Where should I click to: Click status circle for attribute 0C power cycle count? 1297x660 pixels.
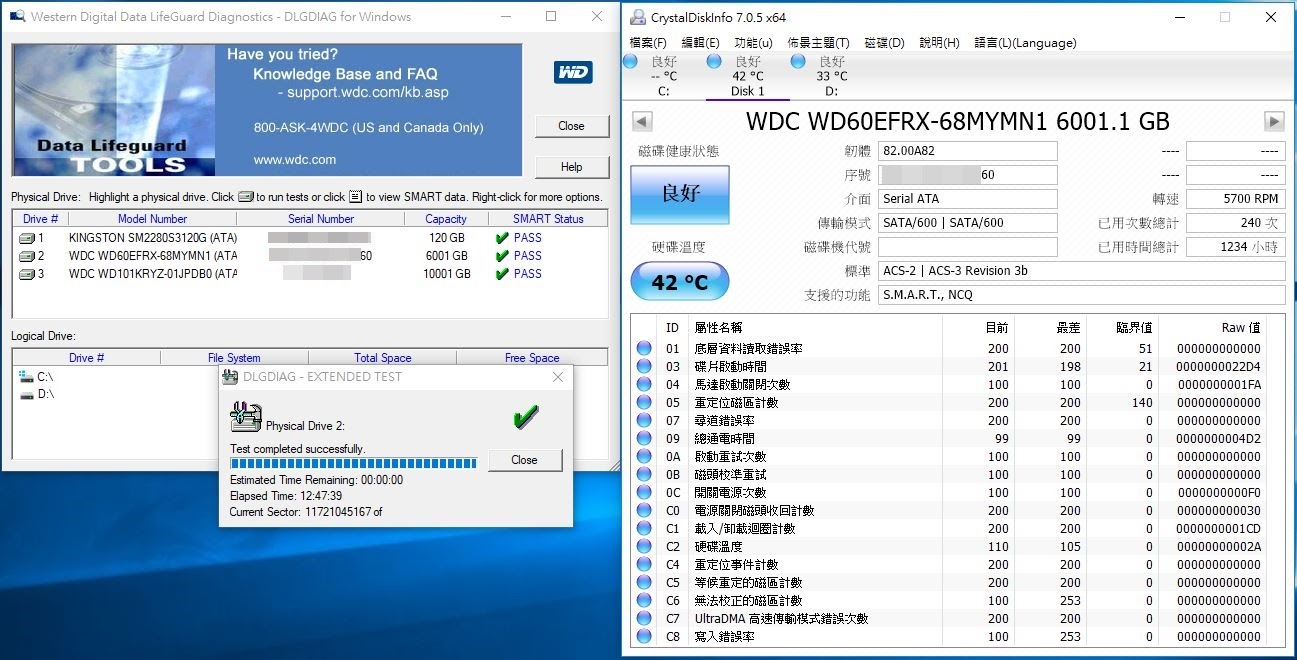(644, 493)
